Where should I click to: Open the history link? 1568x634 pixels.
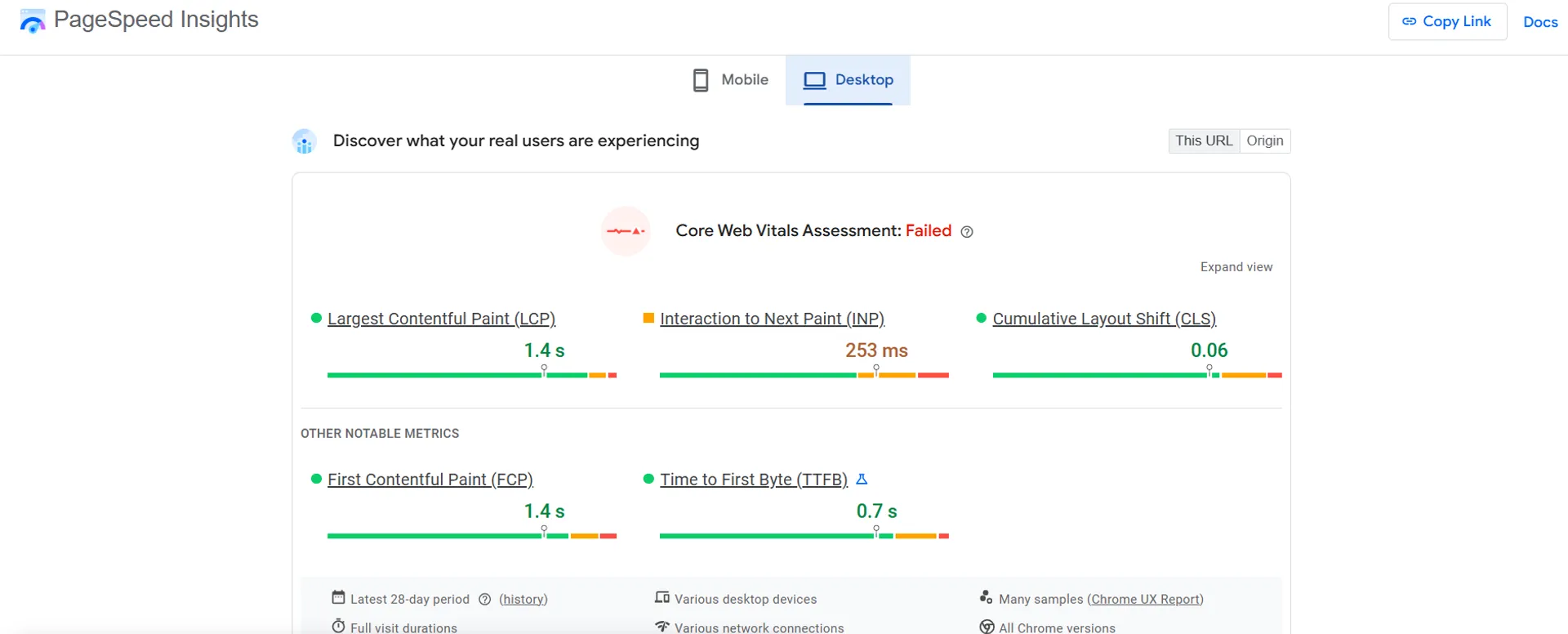point(523,600)
